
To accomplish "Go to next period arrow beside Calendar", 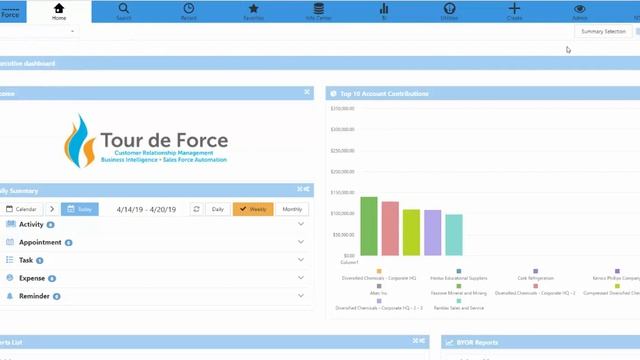I will coord(52,209).
